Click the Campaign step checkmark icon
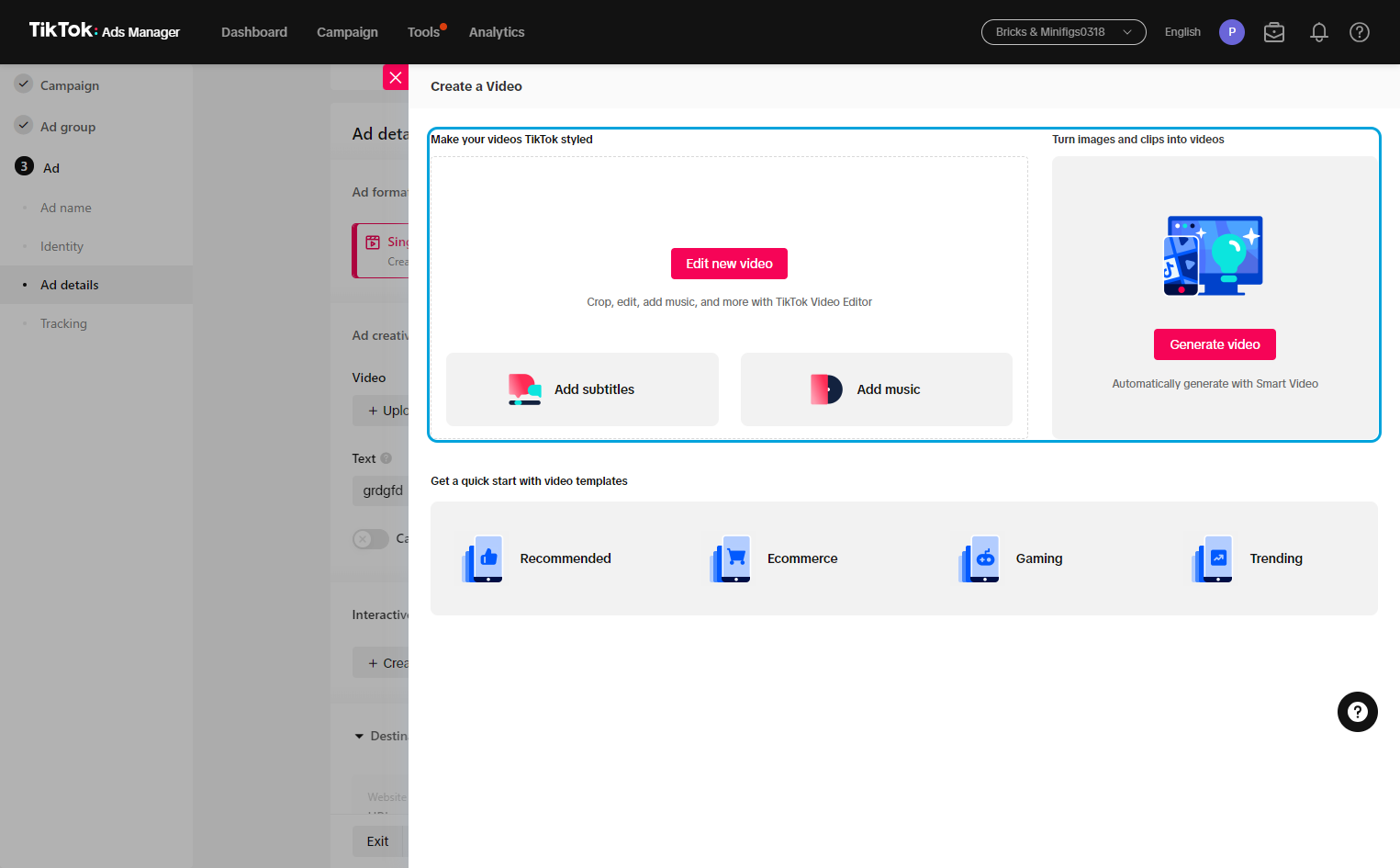1400x868 pixels. tap(24, 84)
